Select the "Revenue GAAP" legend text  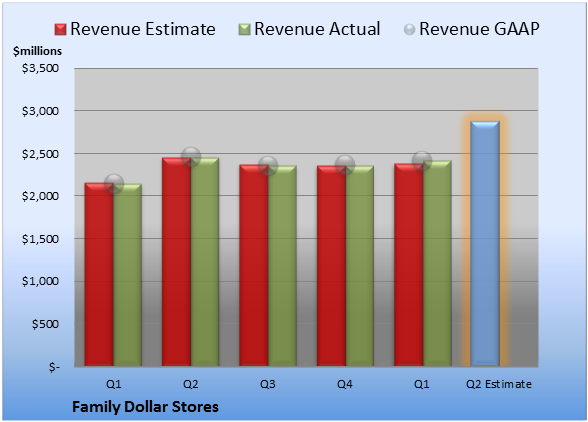tap(479, 29)
